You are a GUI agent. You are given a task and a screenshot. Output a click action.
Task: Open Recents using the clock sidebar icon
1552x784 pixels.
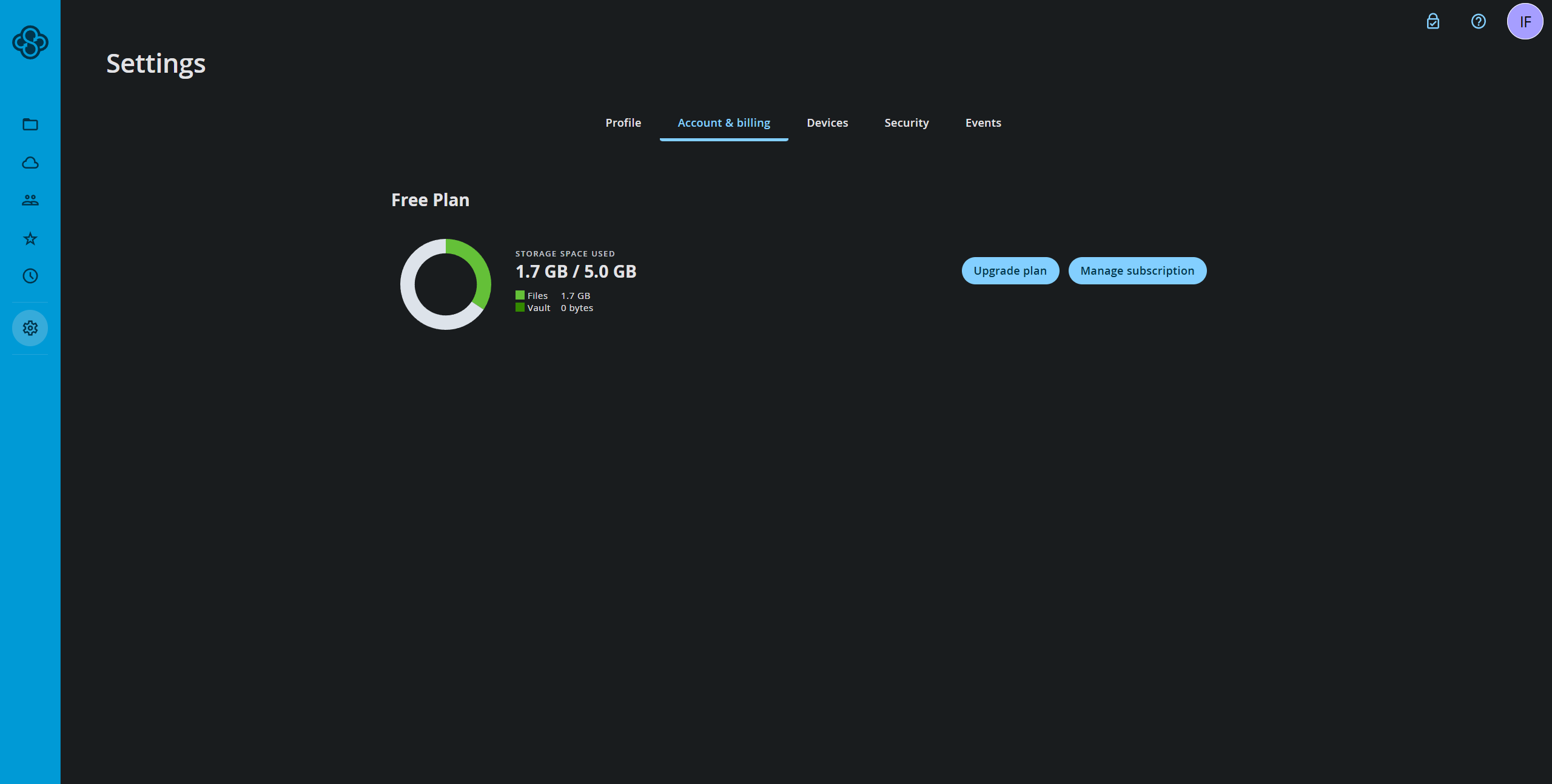pos(30,276)
